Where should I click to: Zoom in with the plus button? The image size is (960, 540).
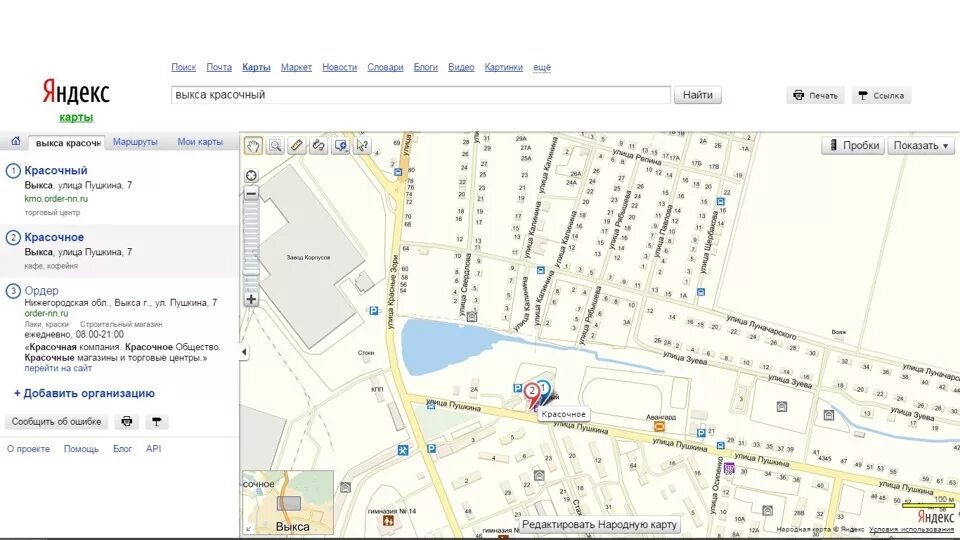coord(251,299)
